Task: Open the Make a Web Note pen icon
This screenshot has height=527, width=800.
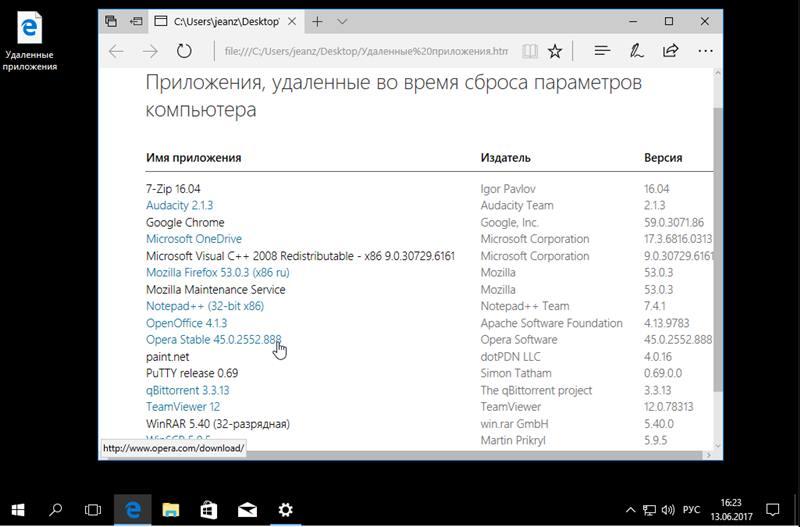Action: pos(636,51)
